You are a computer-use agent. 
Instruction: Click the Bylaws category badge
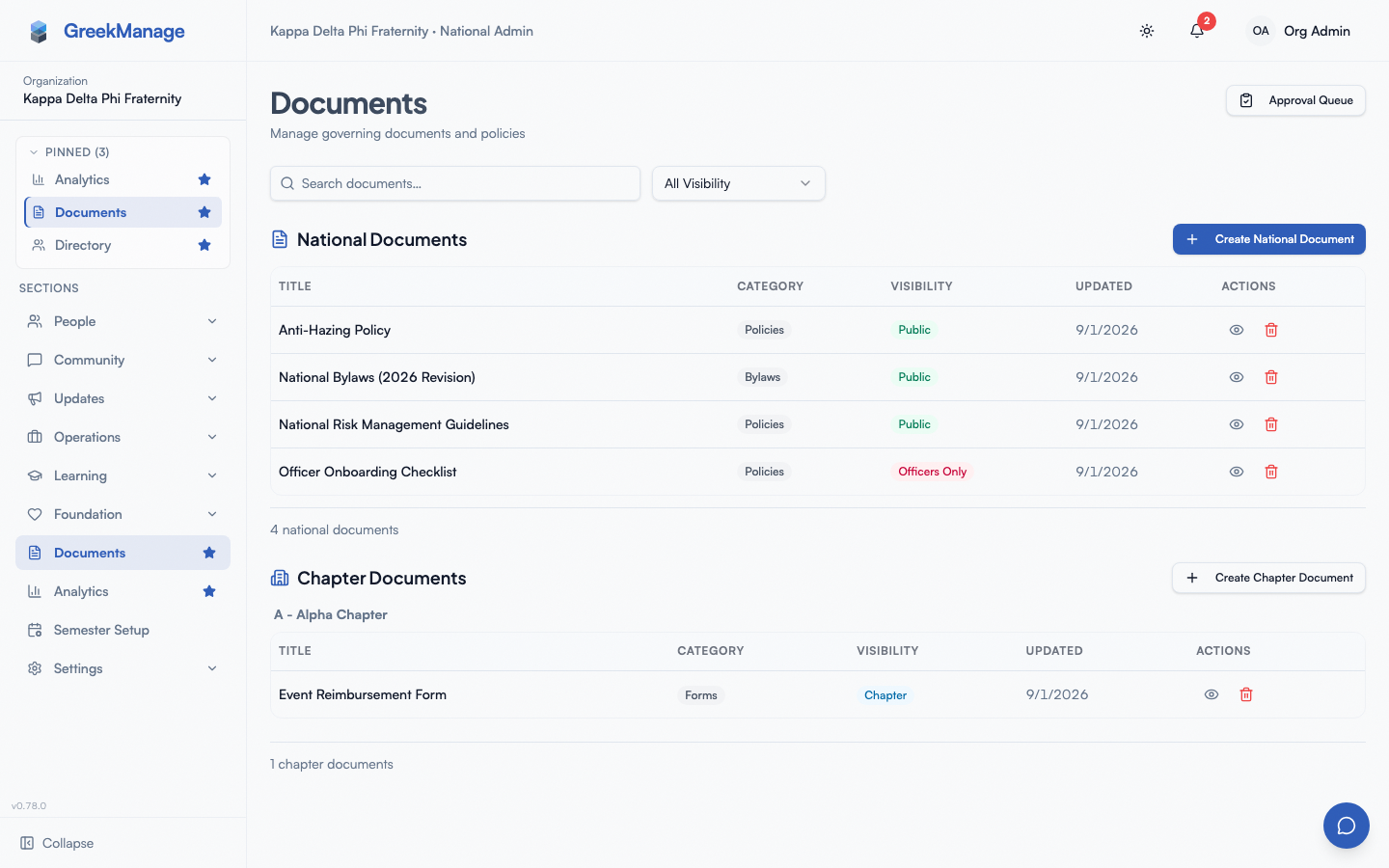tap(762, 377)
